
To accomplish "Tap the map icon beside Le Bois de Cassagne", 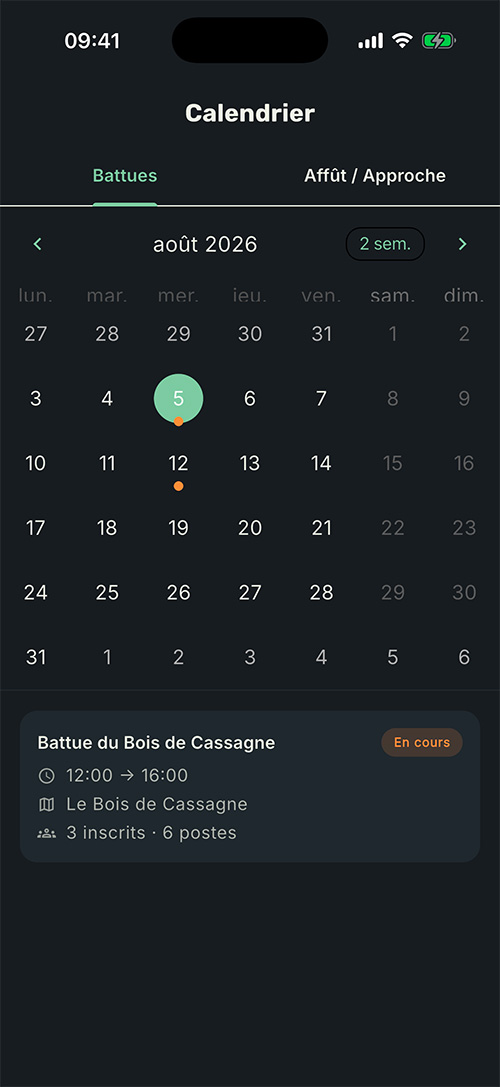I will click(x=46, y=804).
